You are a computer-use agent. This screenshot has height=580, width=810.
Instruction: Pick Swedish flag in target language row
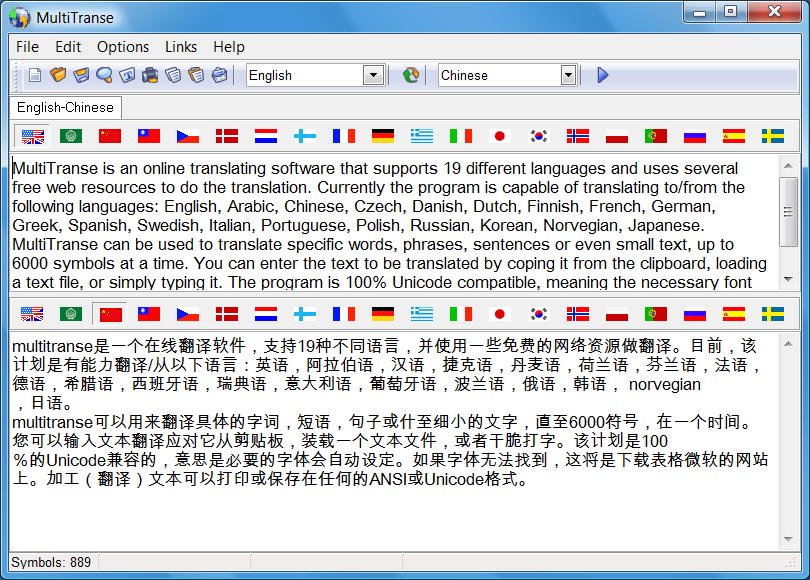tap(773, 314)
